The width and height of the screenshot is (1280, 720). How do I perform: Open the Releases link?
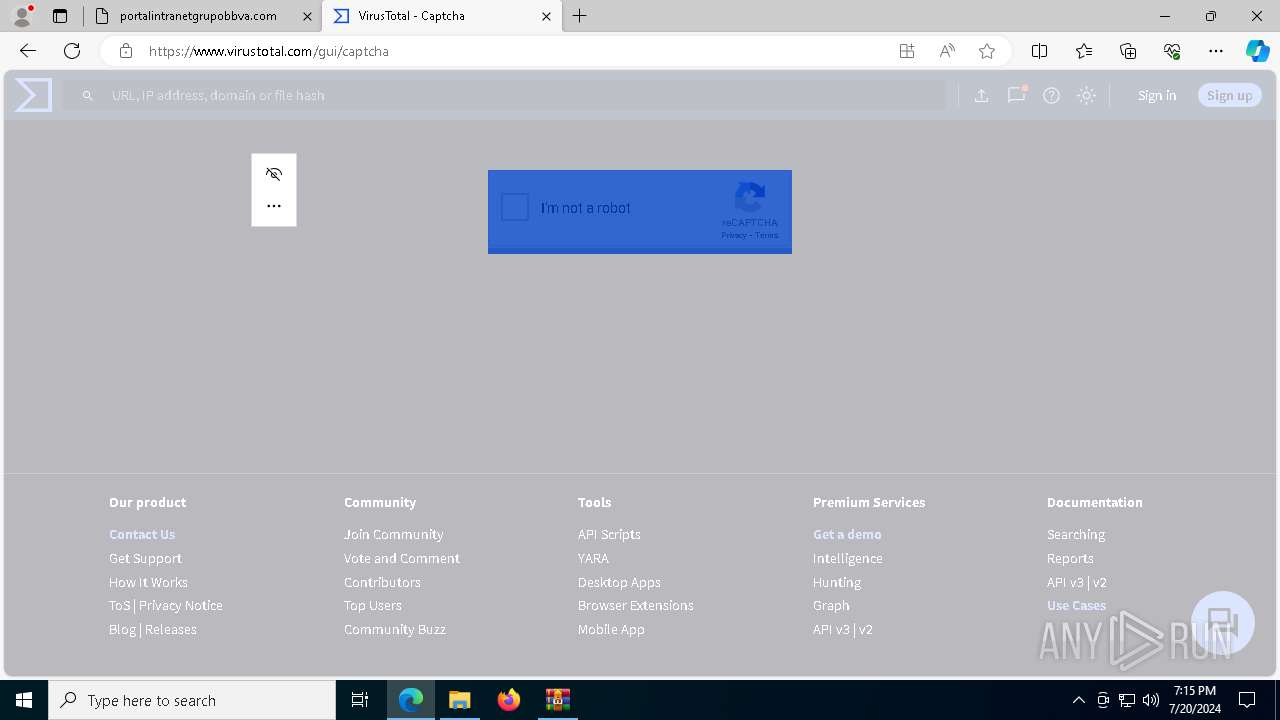point(171,630)
